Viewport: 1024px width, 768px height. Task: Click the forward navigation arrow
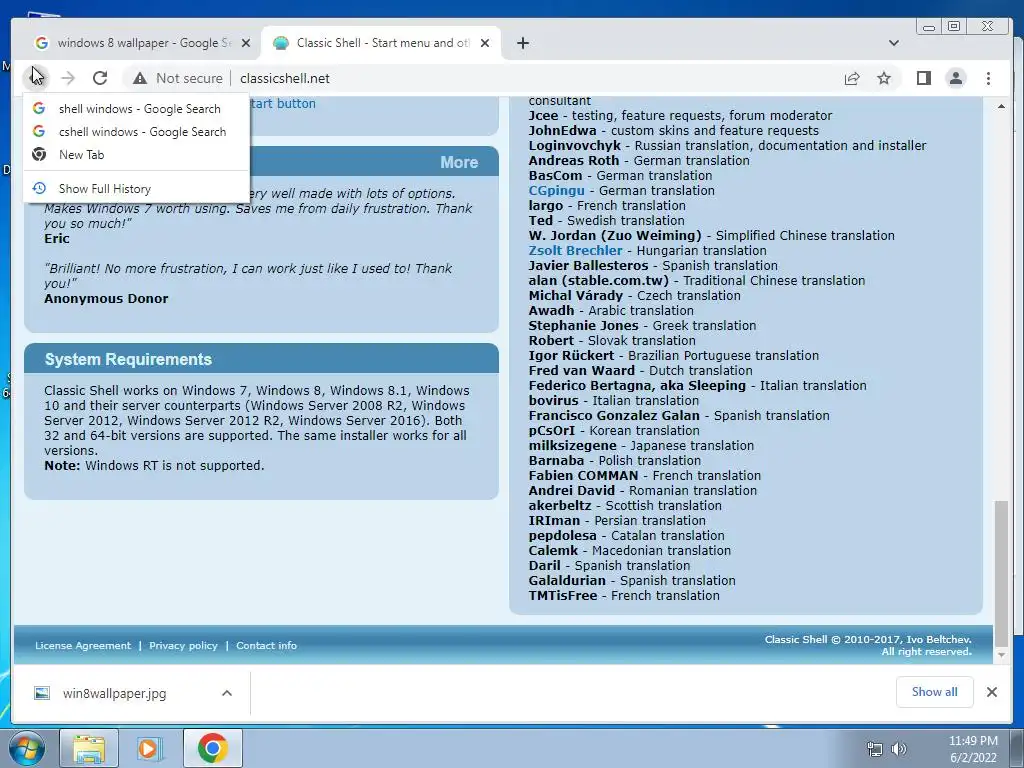coord(68,78)
